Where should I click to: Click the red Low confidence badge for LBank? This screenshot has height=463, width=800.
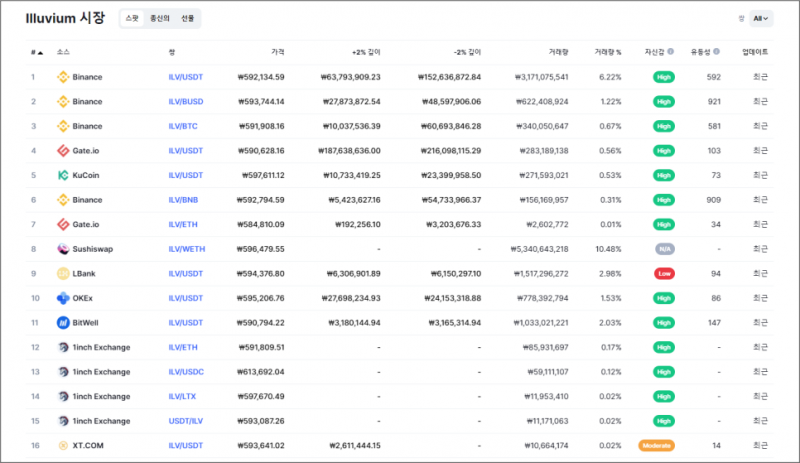(x=662, y=273)
